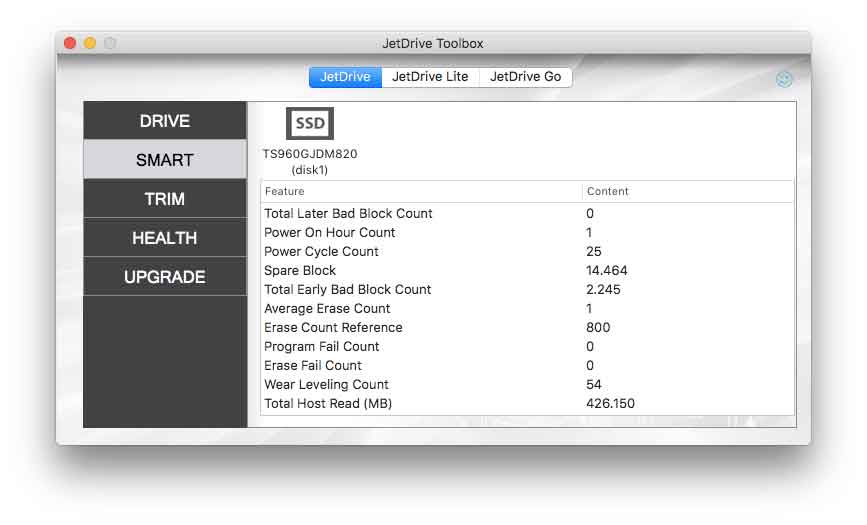This screenshot has width=867, height=525.
Task: Open the SMART section
Action: (x=165, y=160)
